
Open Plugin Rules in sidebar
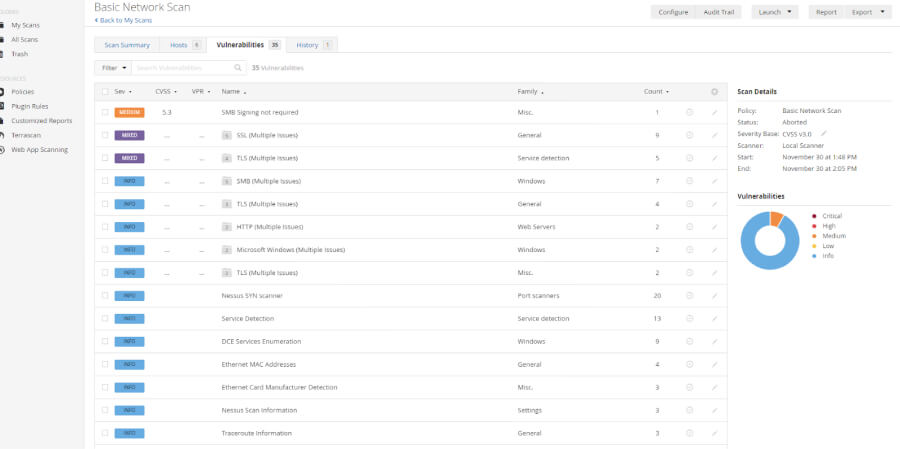coord(29,106)
